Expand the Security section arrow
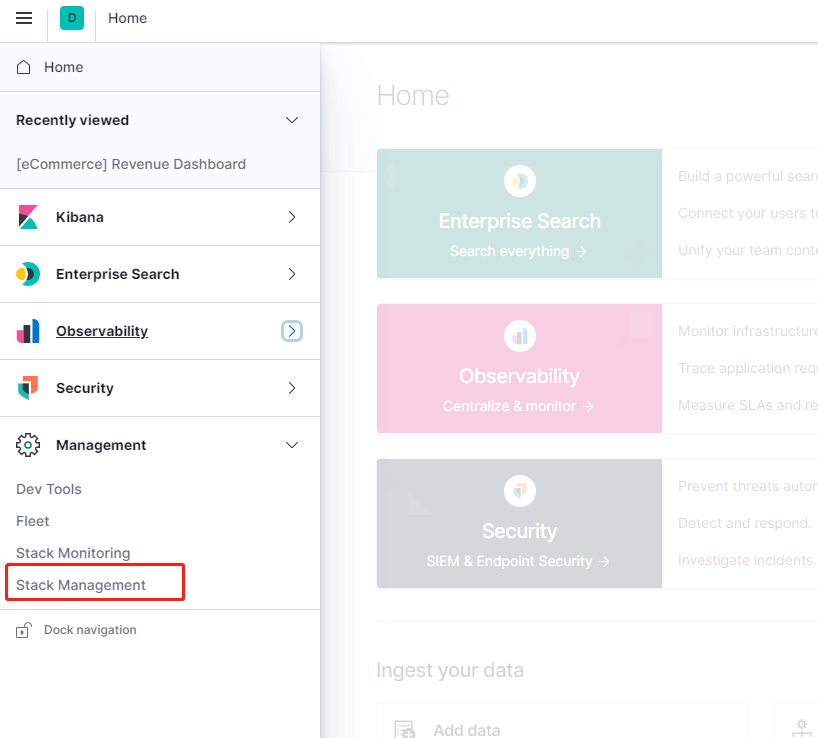 coord(292,388)
